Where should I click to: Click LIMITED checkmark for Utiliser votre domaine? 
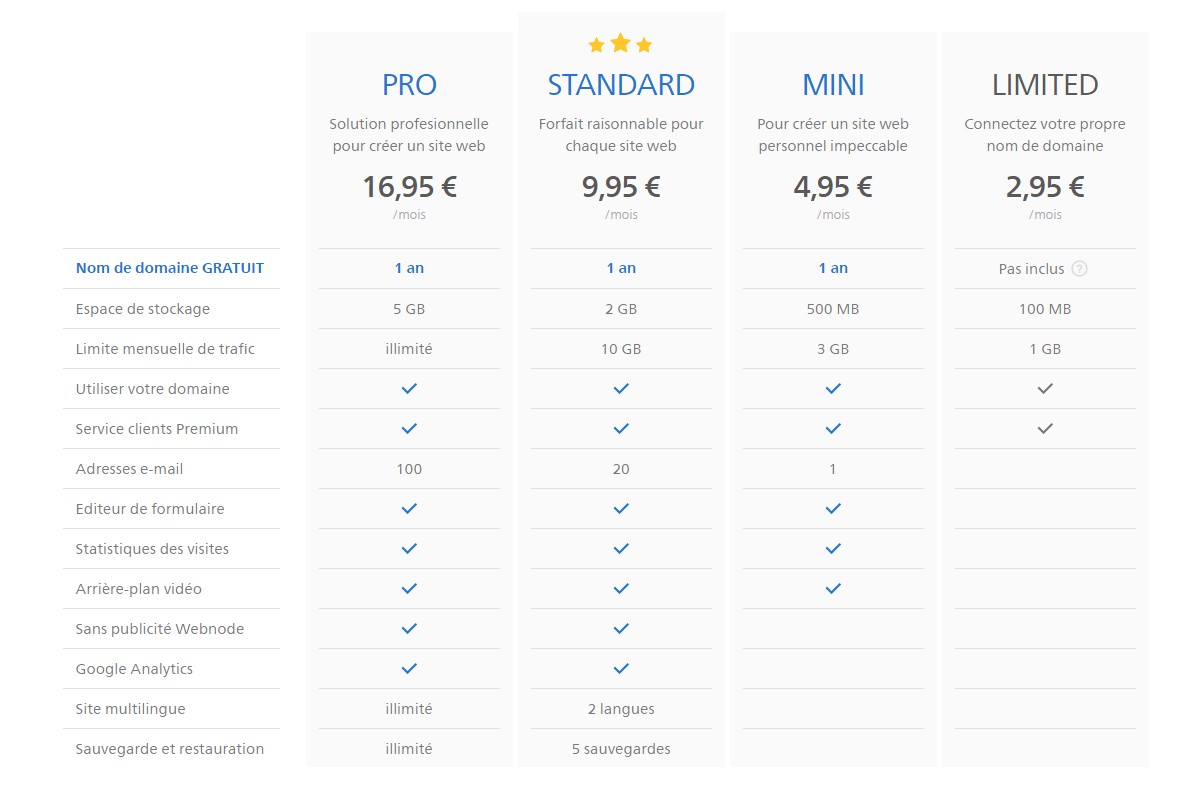(1045, 388)
